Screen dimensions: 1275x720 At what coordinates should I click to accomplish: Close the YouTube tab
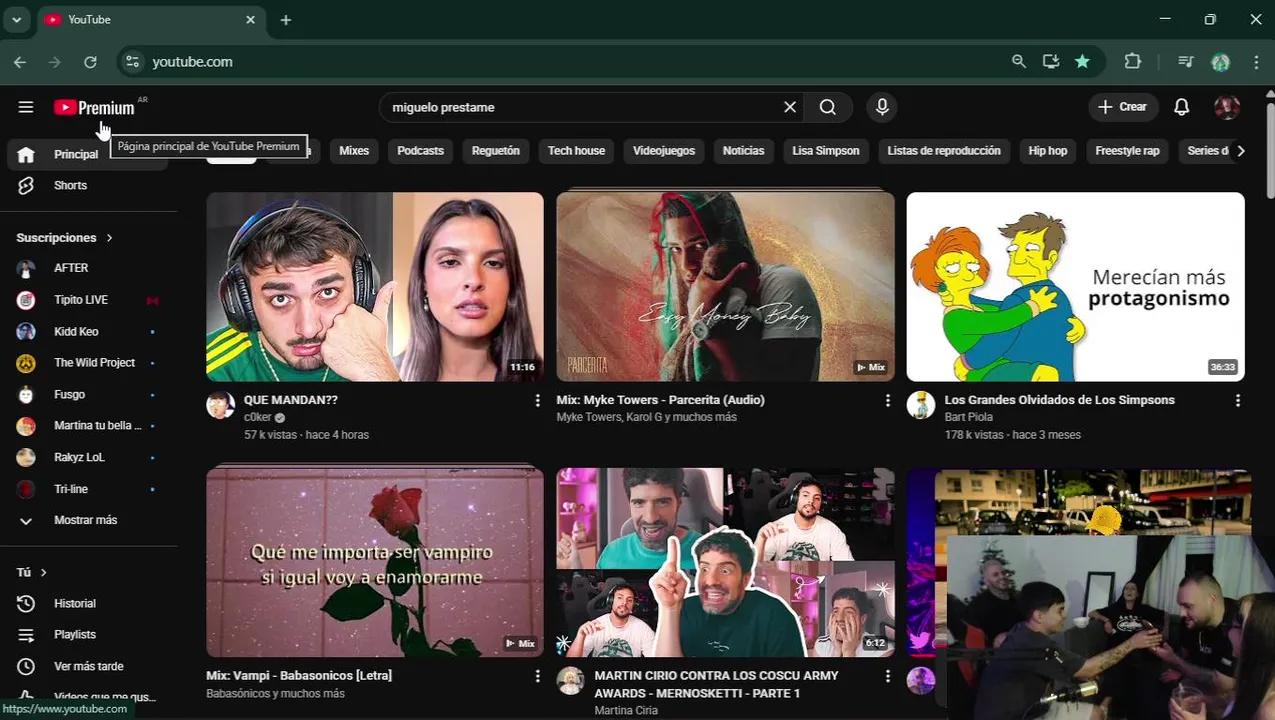pyautogui.click(x=251, y=20)
